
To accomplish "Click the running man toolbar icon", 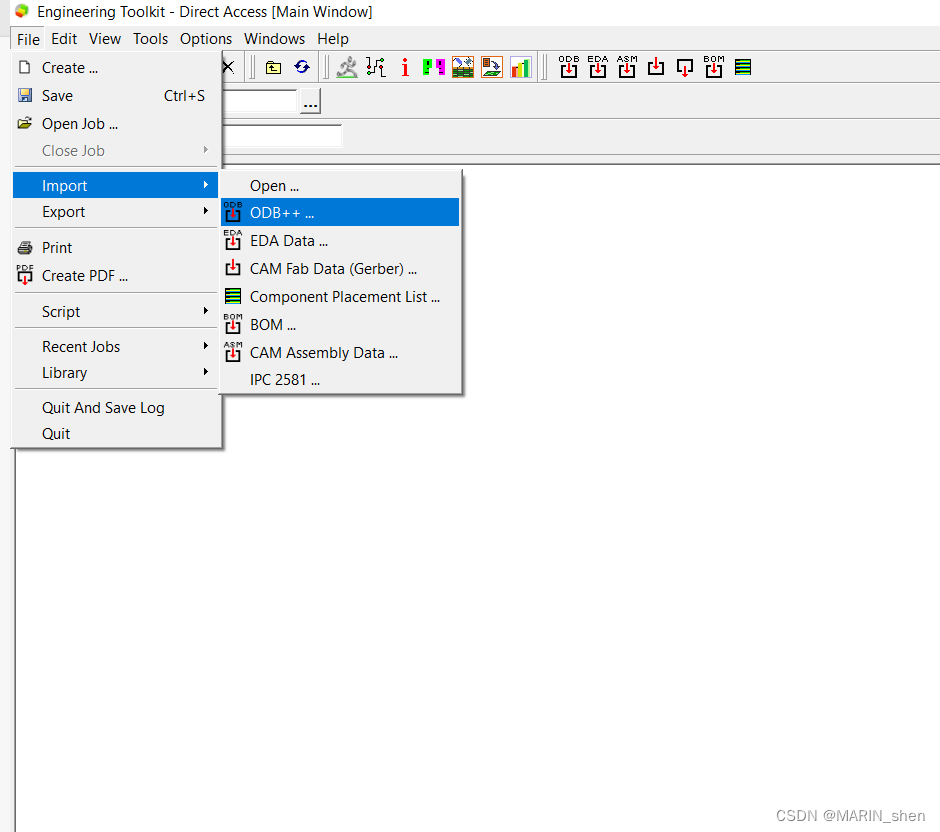I will 347,67.
